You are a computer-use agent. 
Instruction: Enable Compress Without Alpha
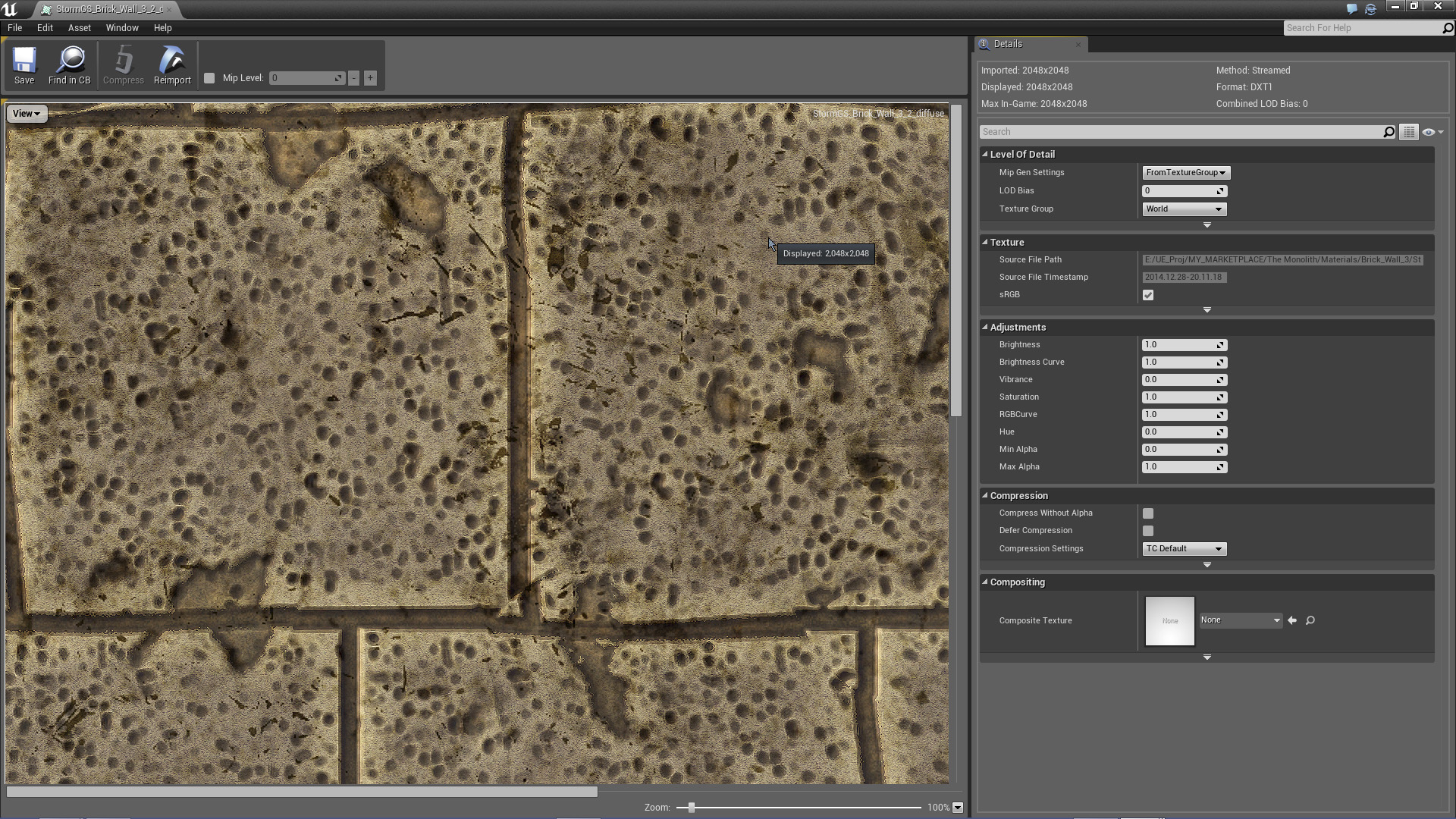(x=1148, y=513)
